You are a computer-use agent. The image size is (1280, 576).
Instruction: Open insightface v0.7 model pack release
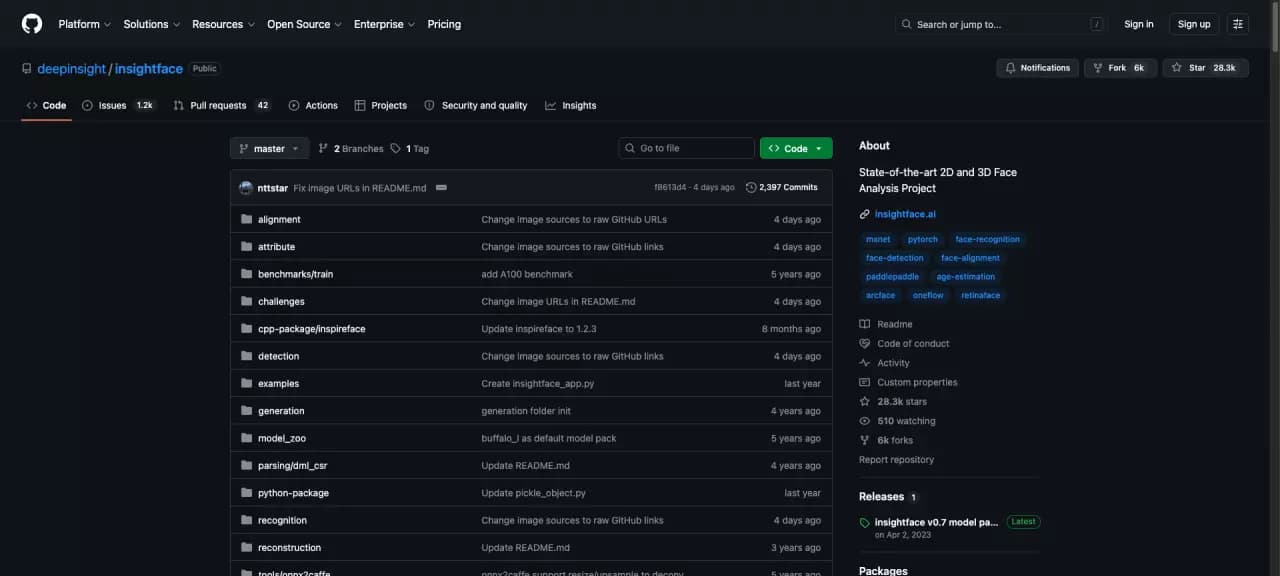click(x=936, y=522)
